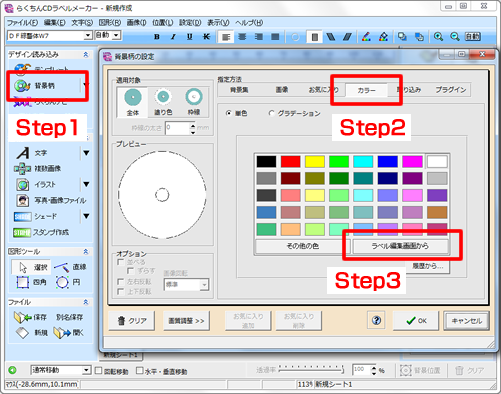Image resolution: width=501 pixels, height=394 pixels.
Task: Click the vertical text toolbar icon
Action: (x=314, y=37)
